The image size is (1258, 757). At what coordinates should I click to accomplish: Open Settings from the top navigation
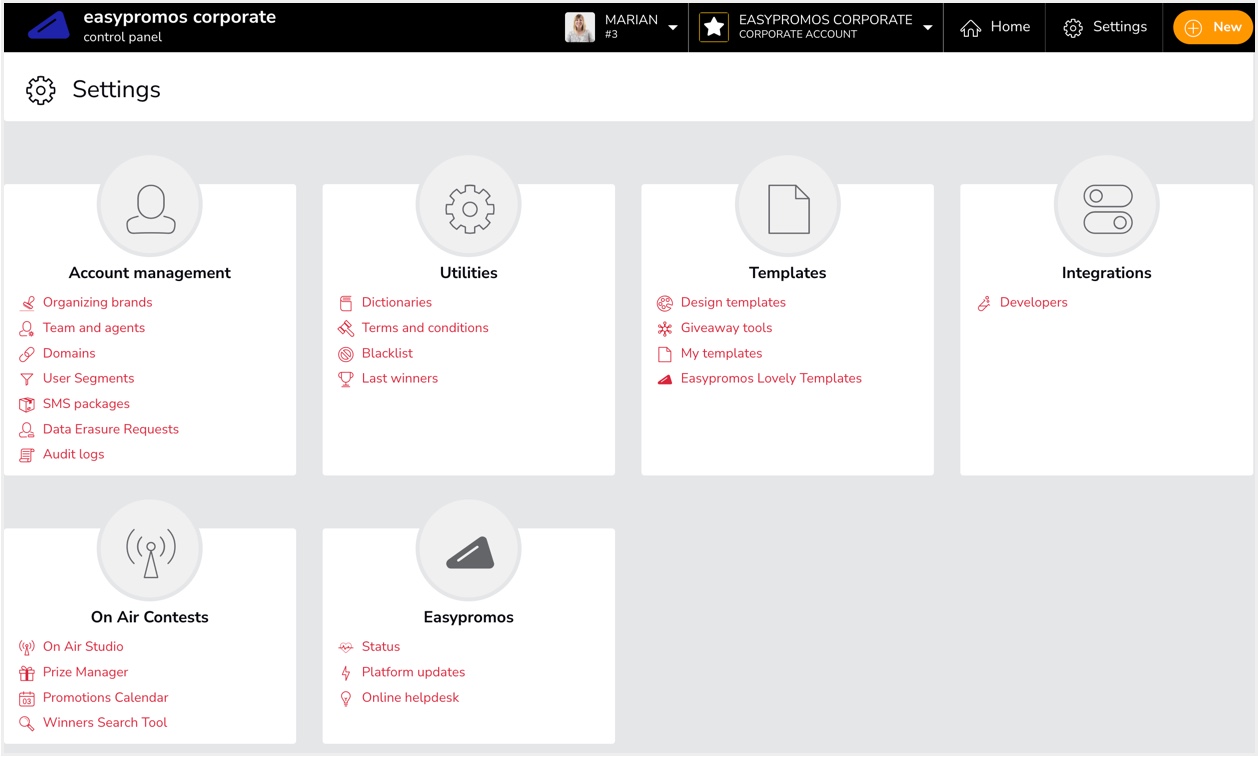coord(1105,27)
